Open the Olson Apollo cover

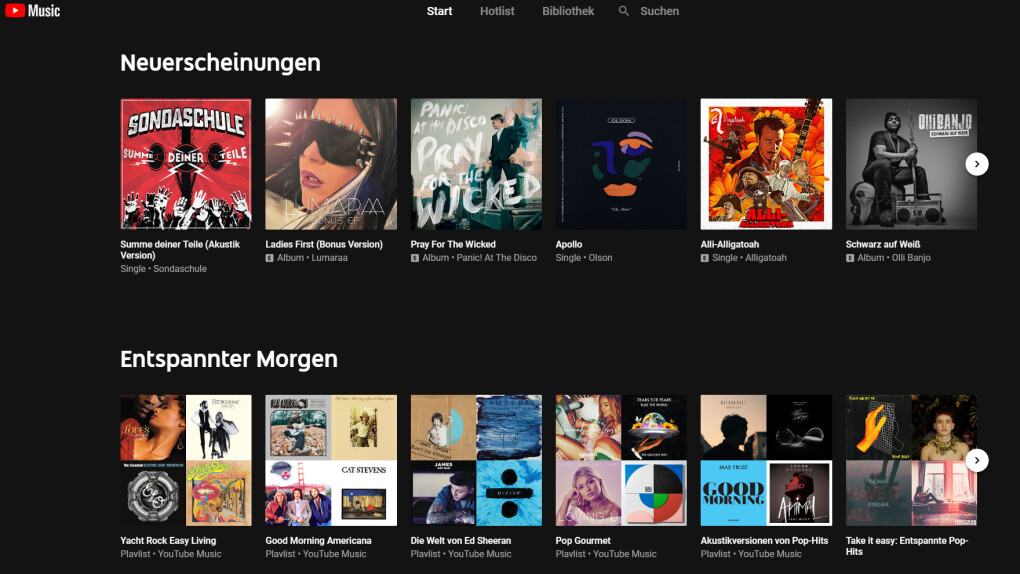pyautogui.click(x=621, y=164)
